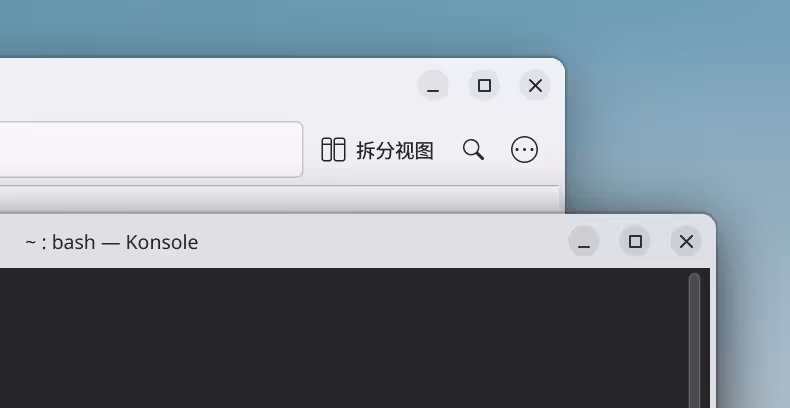Click empty toolbar space beside 拆分视图 button
Image resolution: width=790 pixels, height=408 pixels.
(312, 150)
